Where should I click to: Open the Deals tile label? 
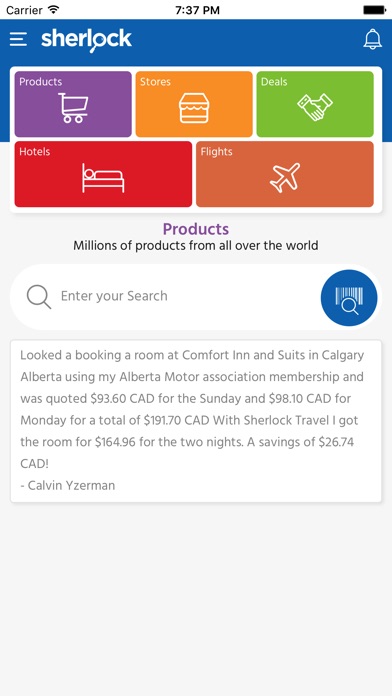(x=274, y=82)
